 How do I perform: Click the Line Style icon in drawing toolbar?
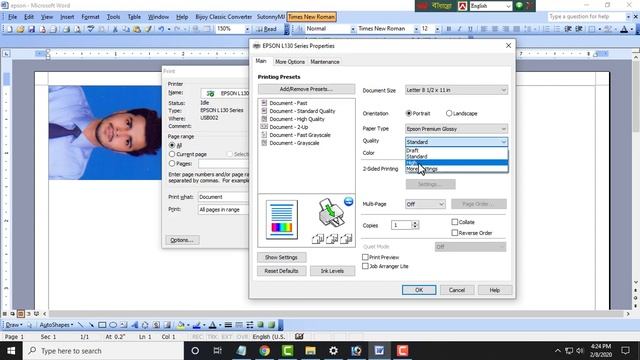[x=228, y=325]
